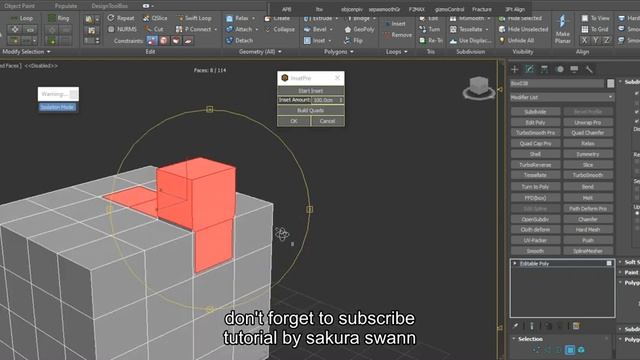Open the Utilities wrench panel tab
Screen dimensions: 640x360
(x=589, y=69)
